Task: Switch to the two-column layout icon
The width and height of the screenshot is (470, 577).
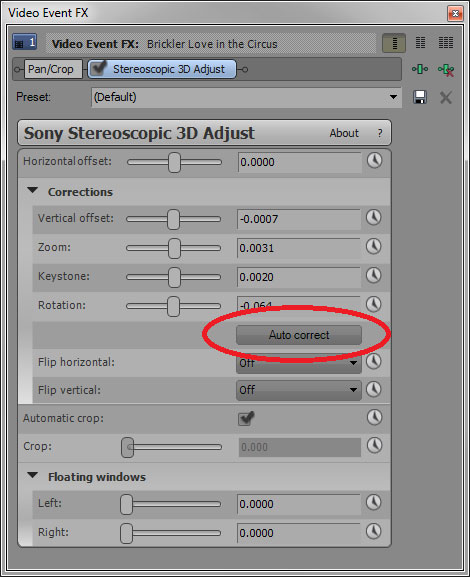Action: coord(420,43)
